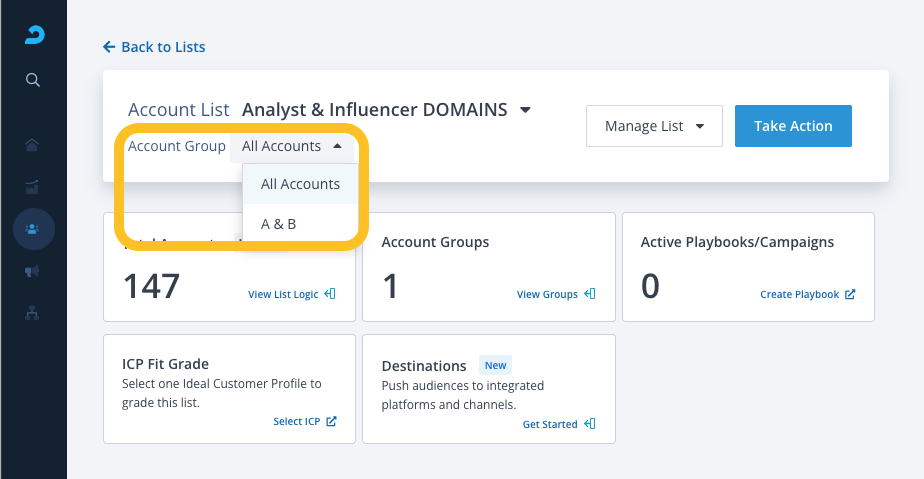Click the Select ICP link

[296, 421]
